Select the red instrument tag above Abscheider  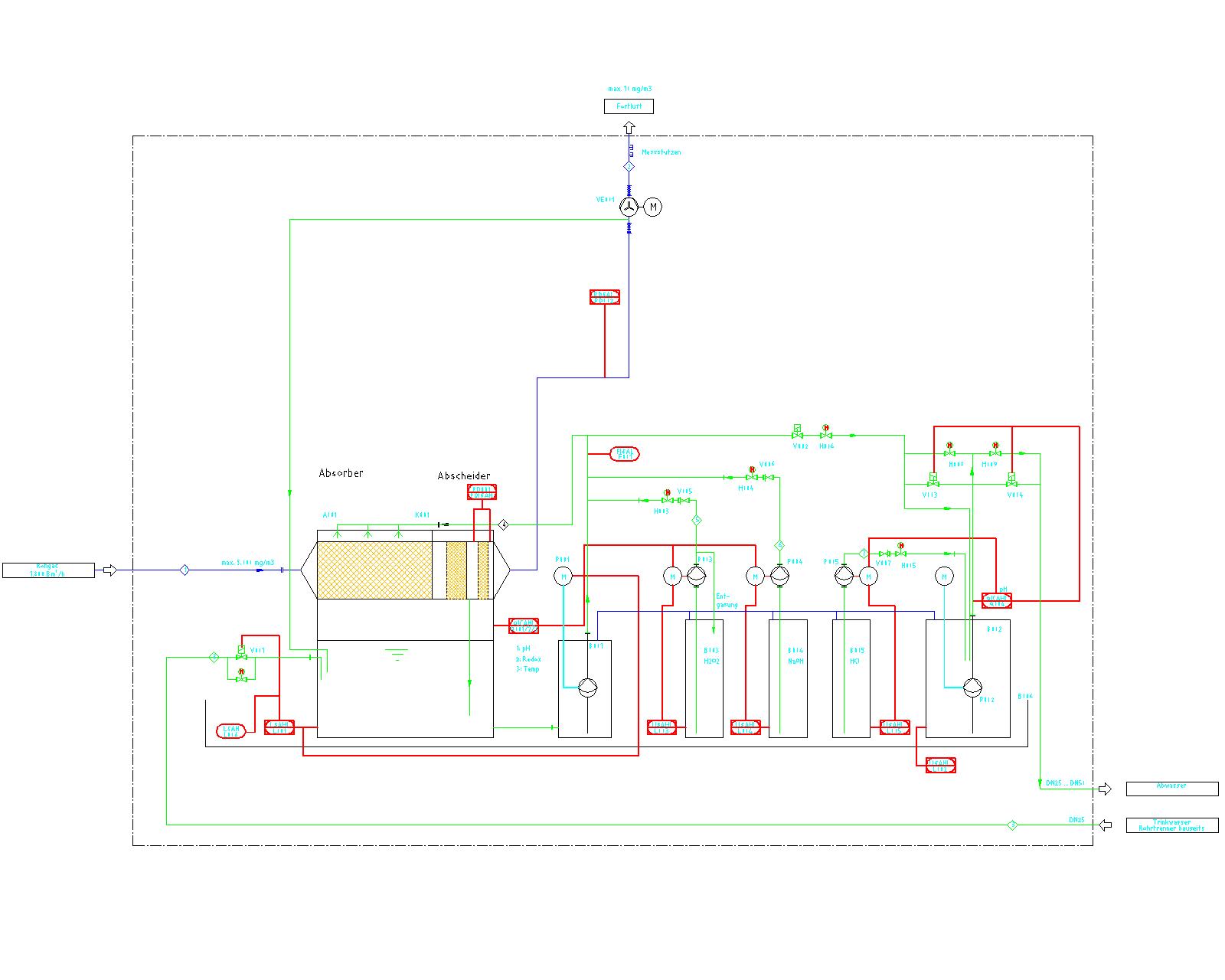tap(482, 492)
